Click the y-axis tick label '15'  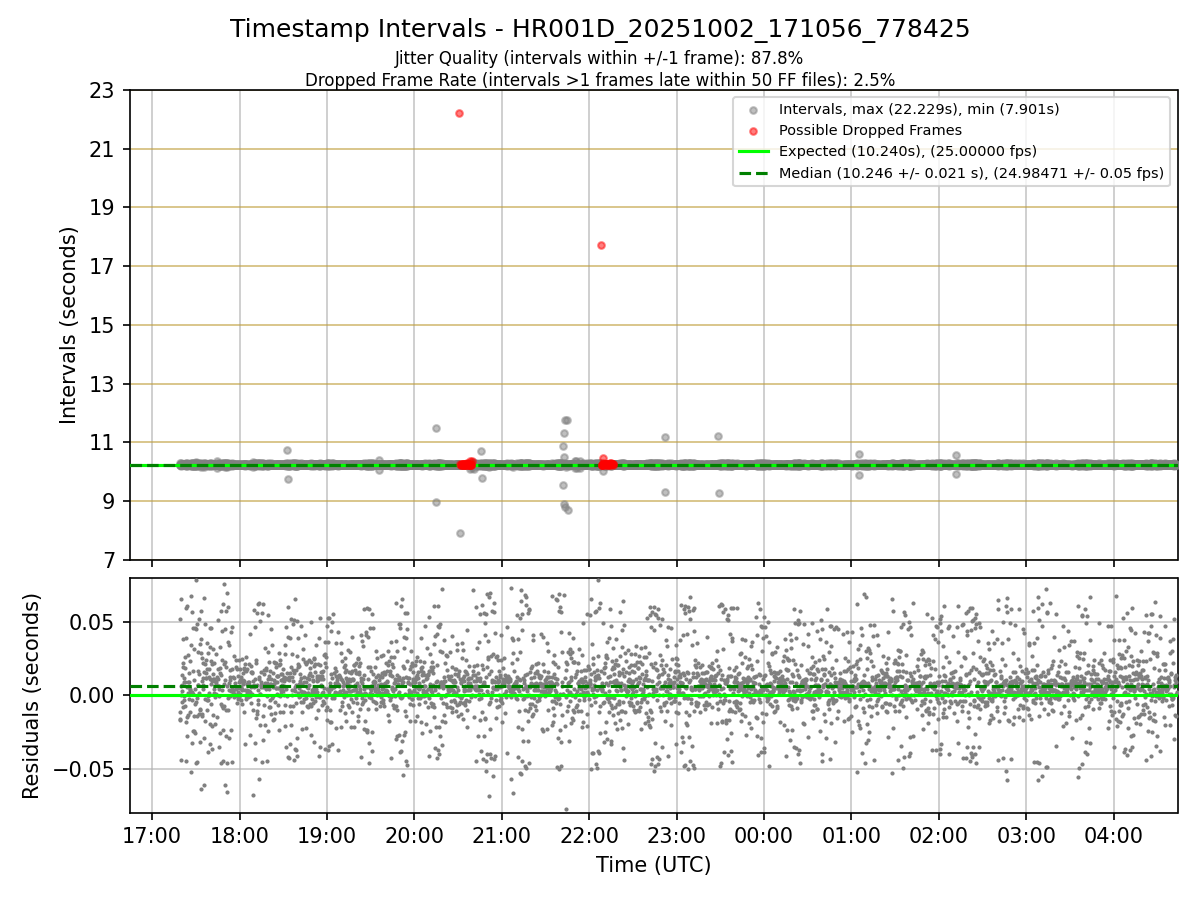click(103, 326)
